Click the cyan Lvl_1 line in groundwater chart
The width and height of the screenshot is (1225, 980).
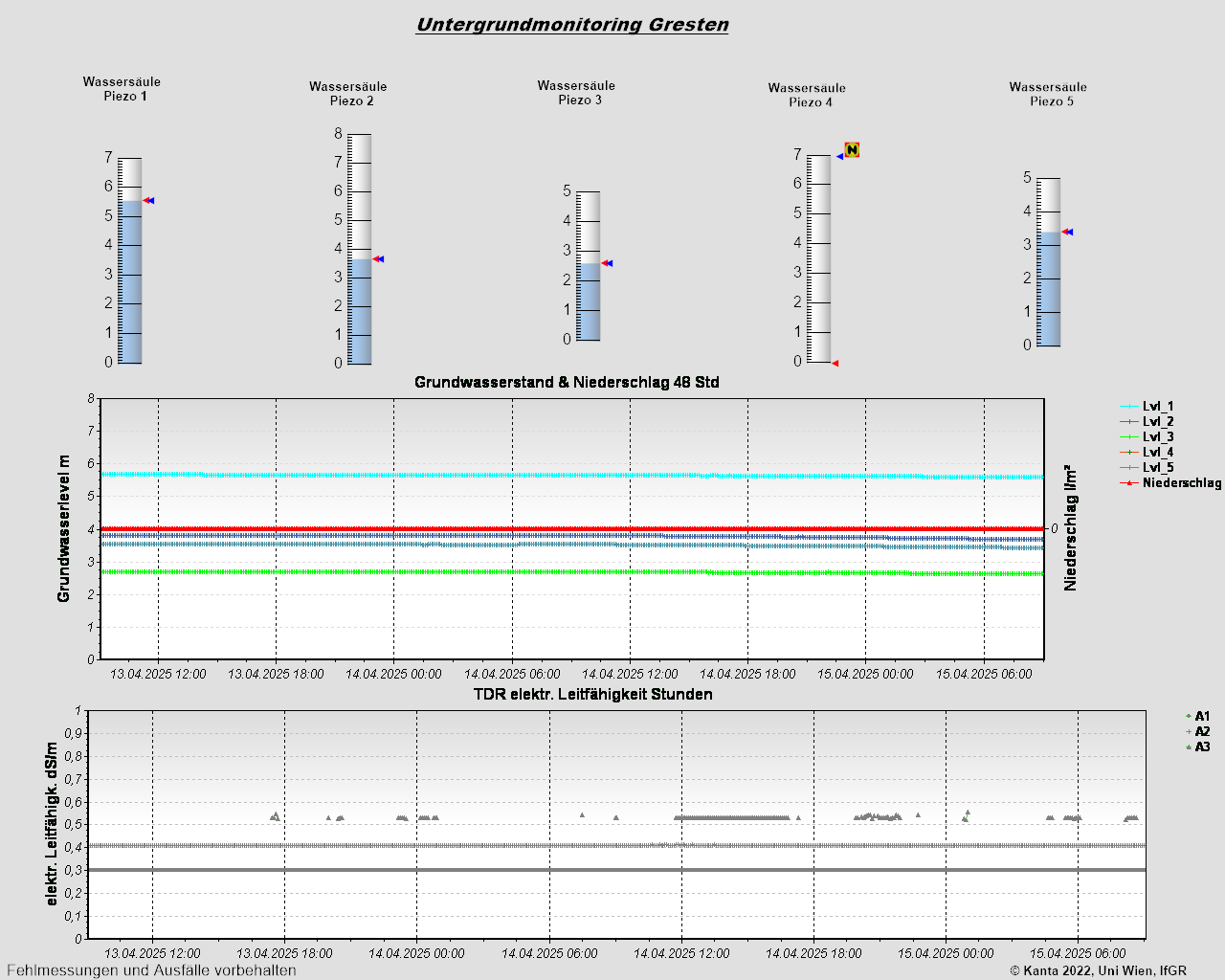[572, 475]
